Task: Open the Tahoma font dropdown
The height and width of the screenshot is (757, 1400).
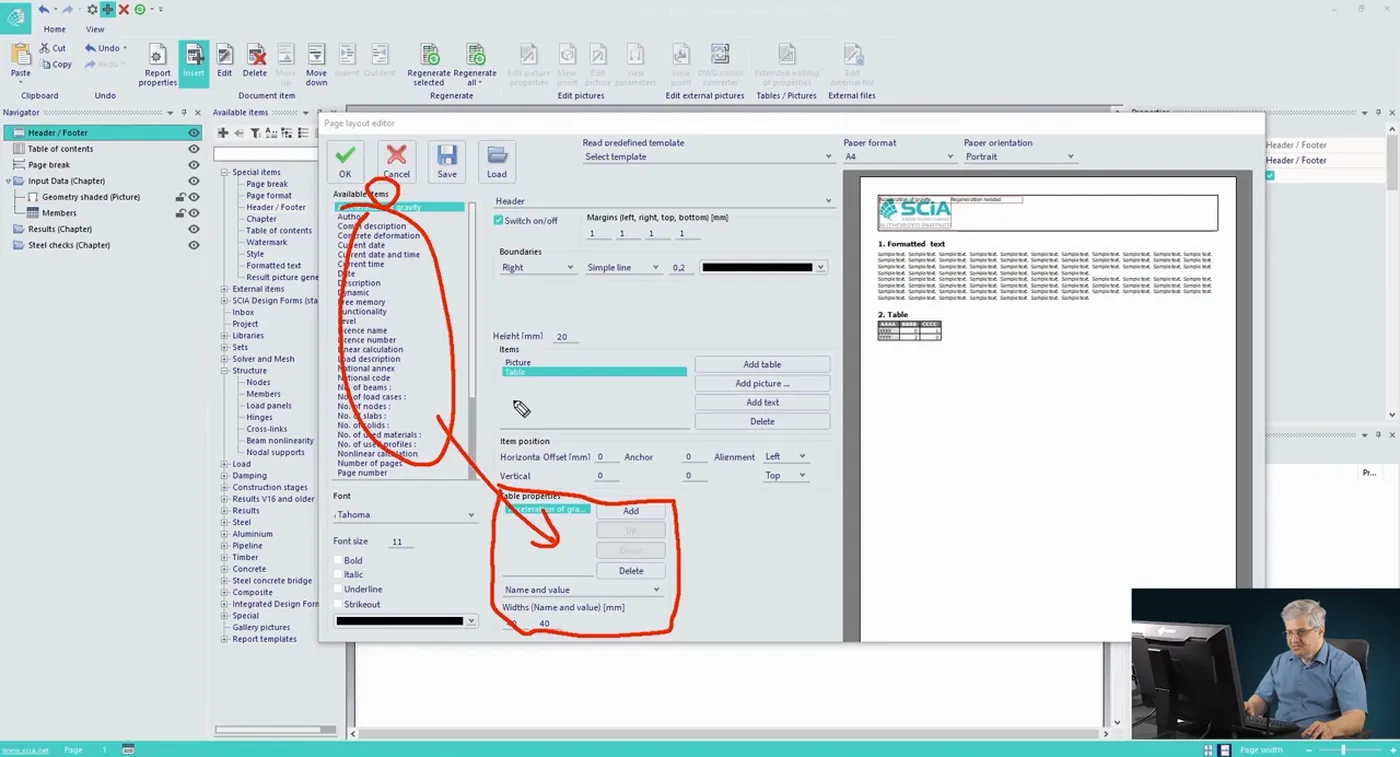Action: point(405,515)
